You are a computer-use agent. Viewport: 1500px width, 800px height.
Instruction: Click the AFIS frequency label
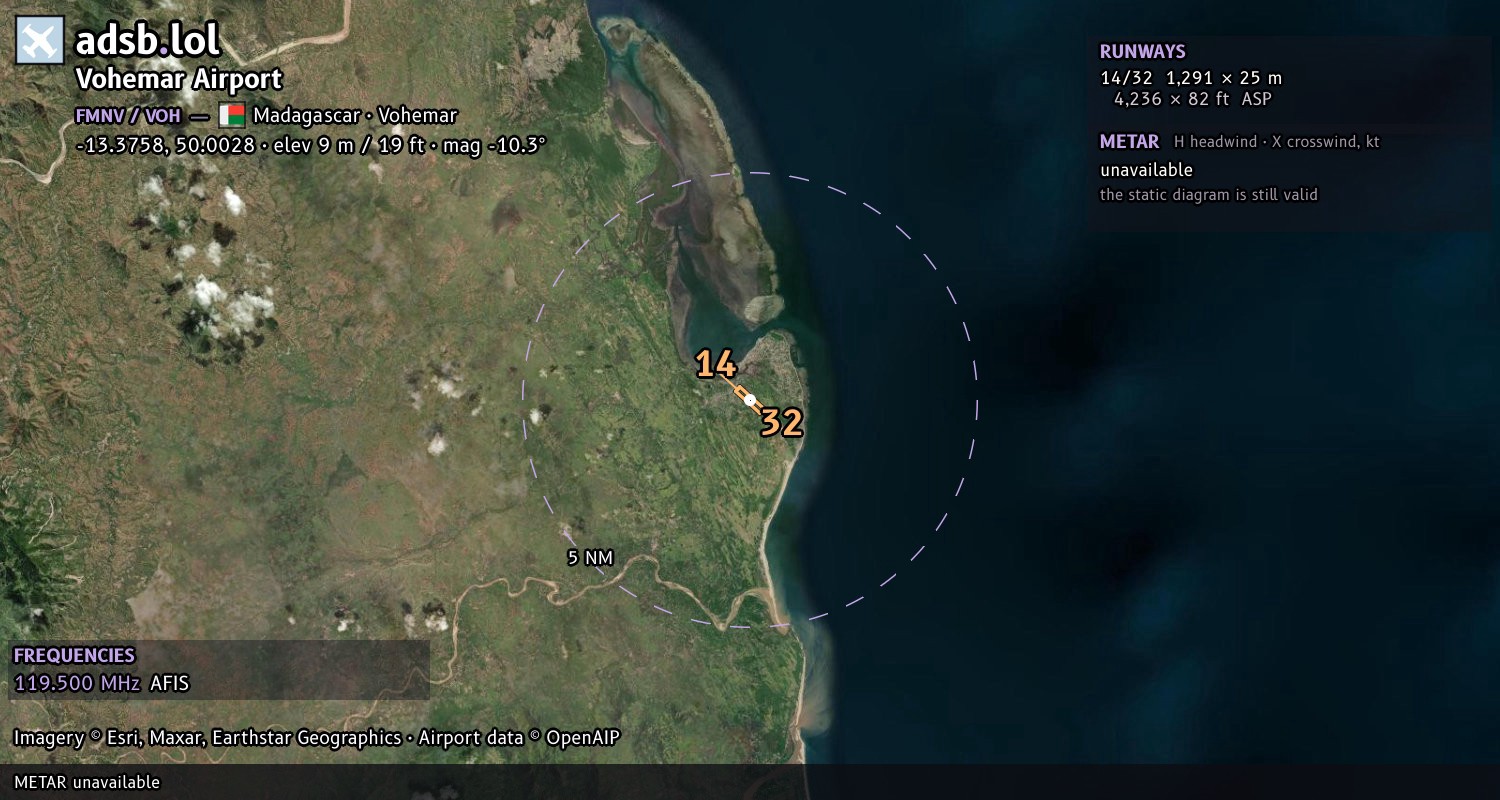coord(169,684)
